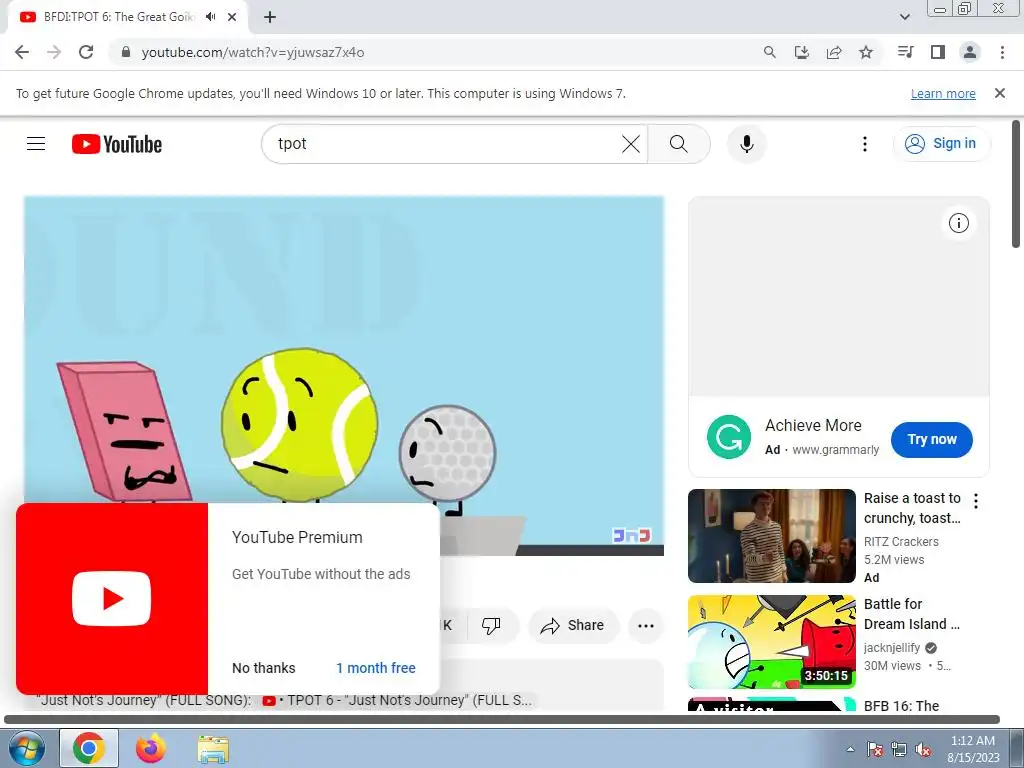
Task: Bookmark this tab with the star icon
Action: [865, 52]
